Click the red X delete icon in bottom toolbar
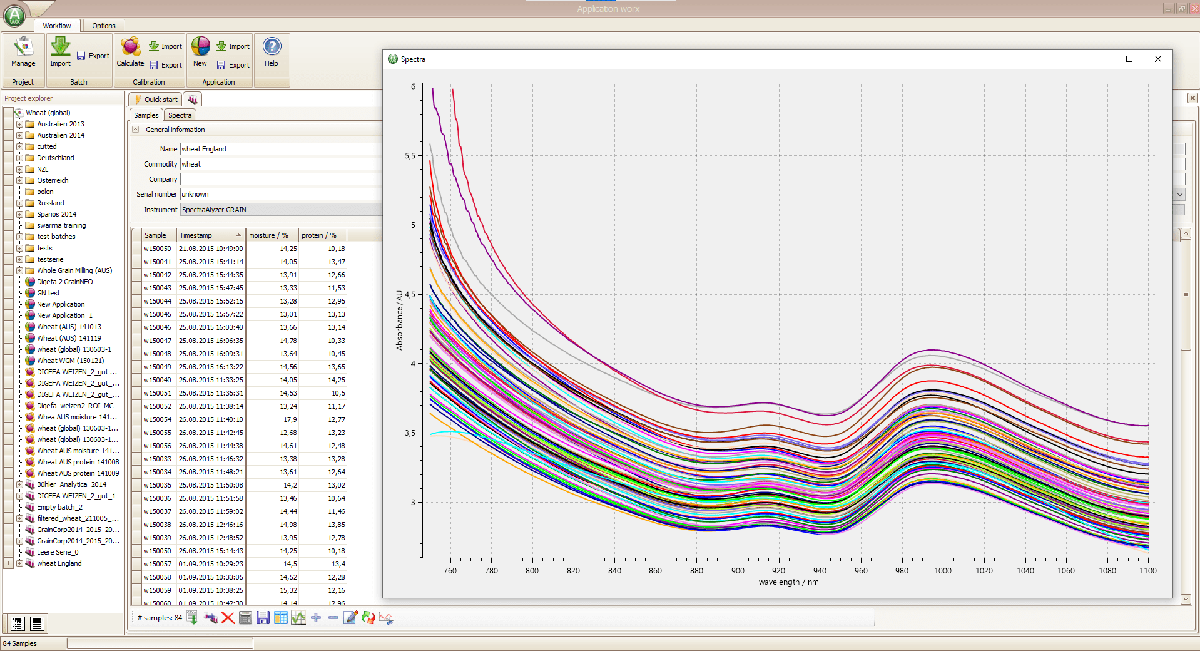This screenshot has width=1200, height=651. [x=228, y=618]
